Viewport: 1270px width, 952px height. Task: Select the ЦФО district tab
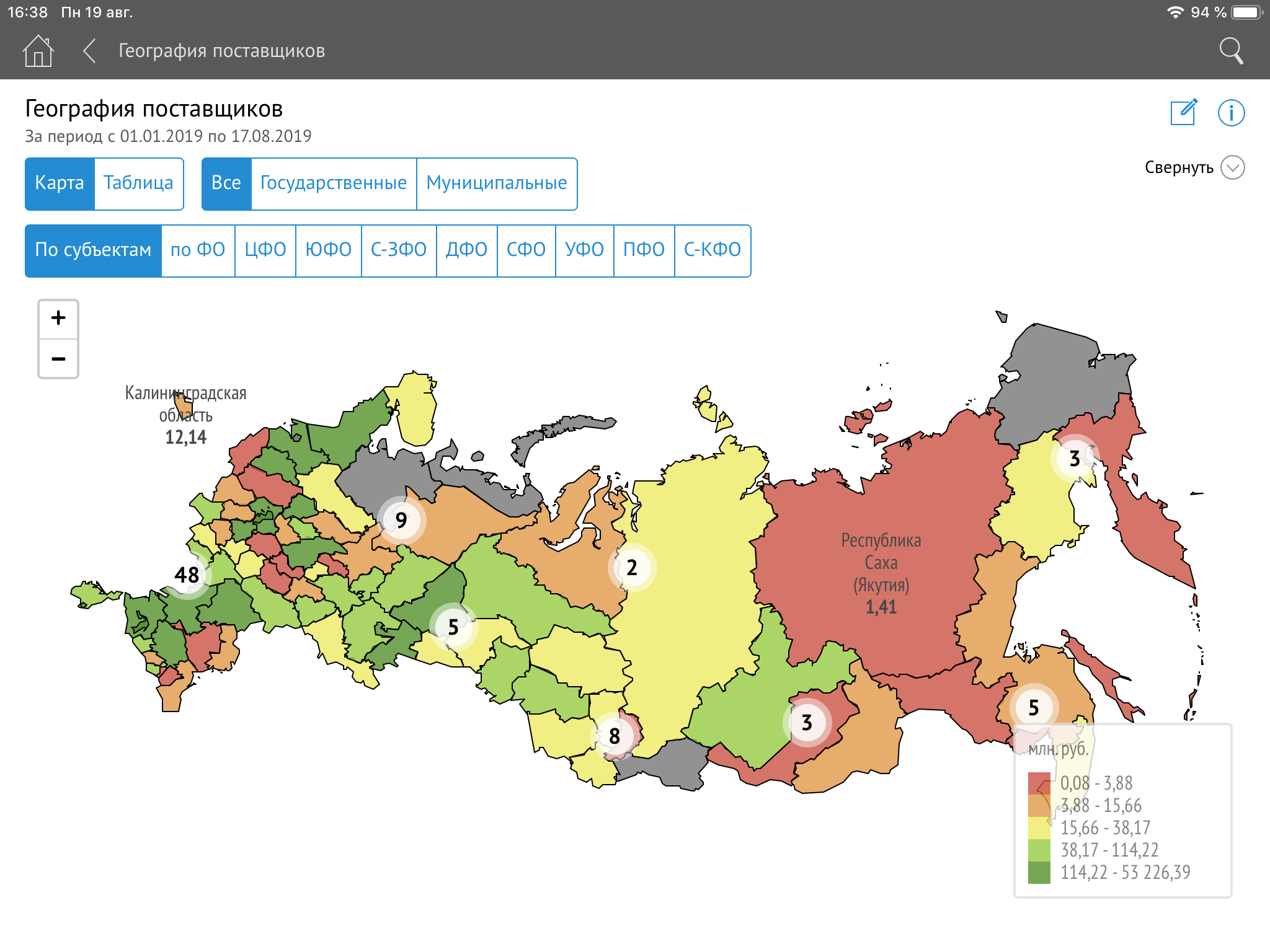pyautogui.click(x=265, y=250)
